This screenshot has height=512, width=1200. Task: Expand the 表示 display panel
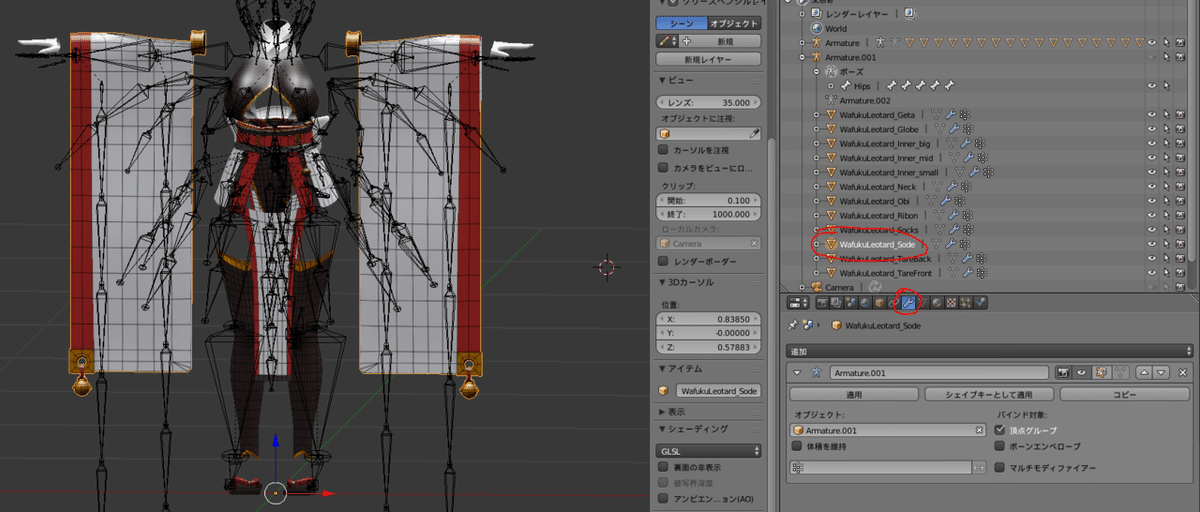pyautogui.click(x=673, y=411)
